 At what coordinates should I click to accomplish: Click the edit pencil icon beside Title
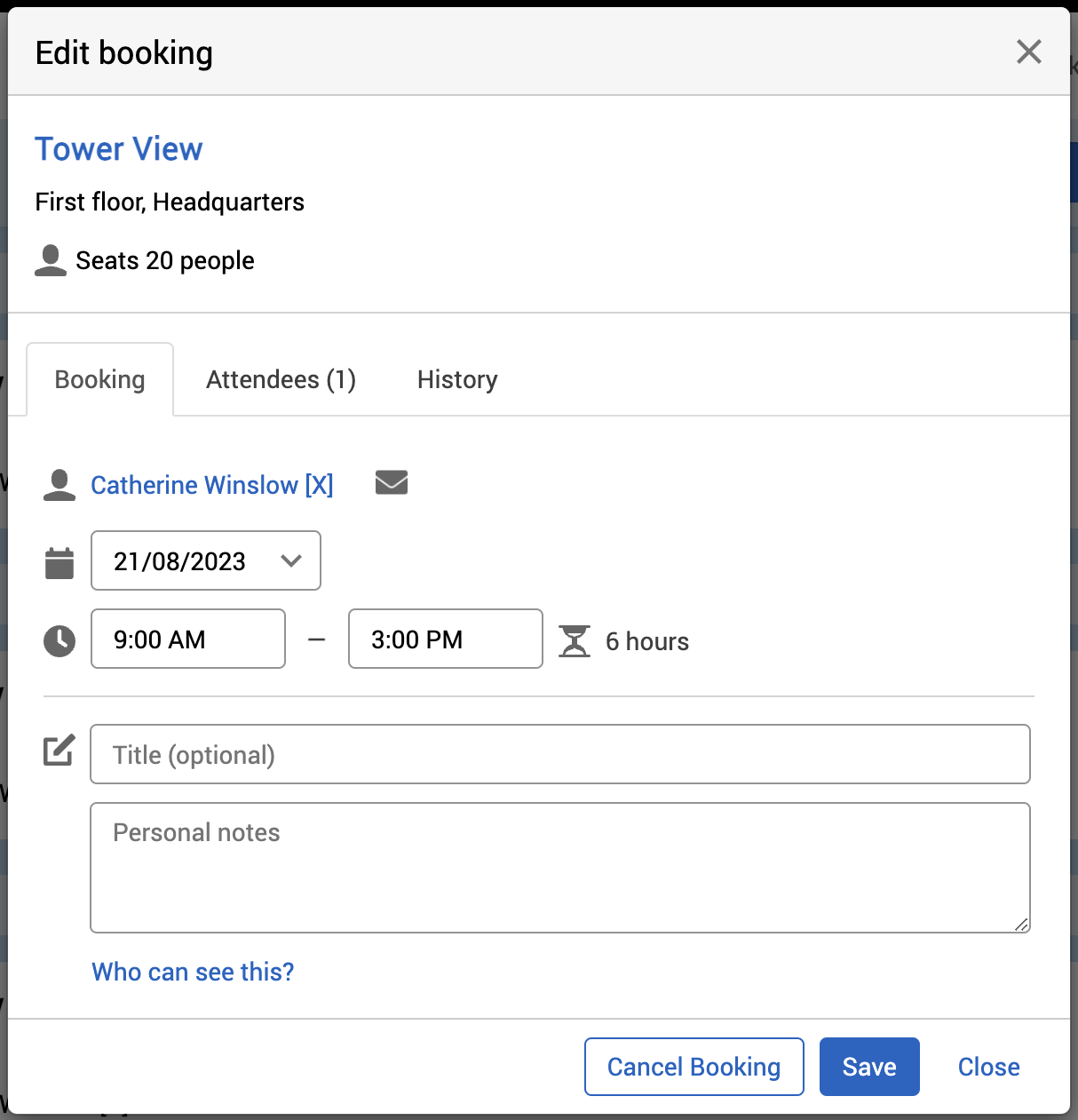click(59, 751)
